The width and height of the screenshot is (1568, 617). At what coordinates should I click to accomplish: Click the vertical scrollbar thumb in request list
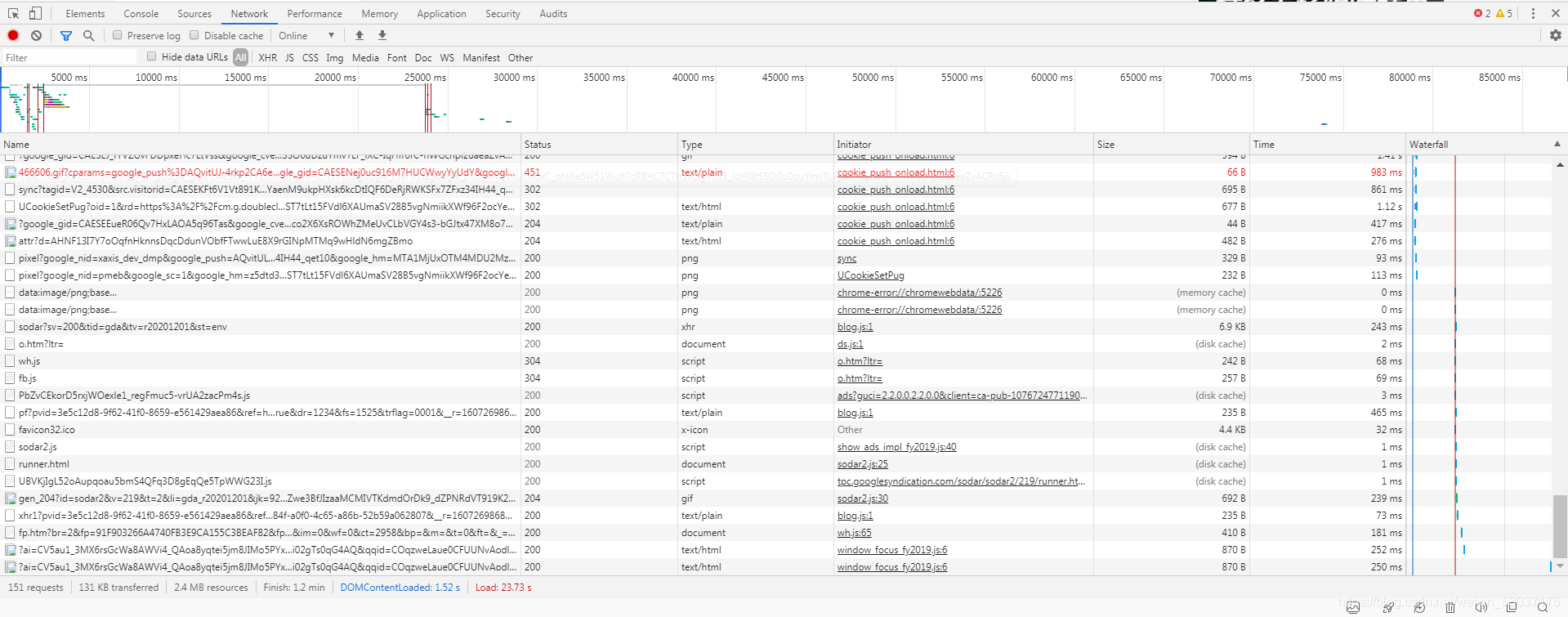[1560, 525]
